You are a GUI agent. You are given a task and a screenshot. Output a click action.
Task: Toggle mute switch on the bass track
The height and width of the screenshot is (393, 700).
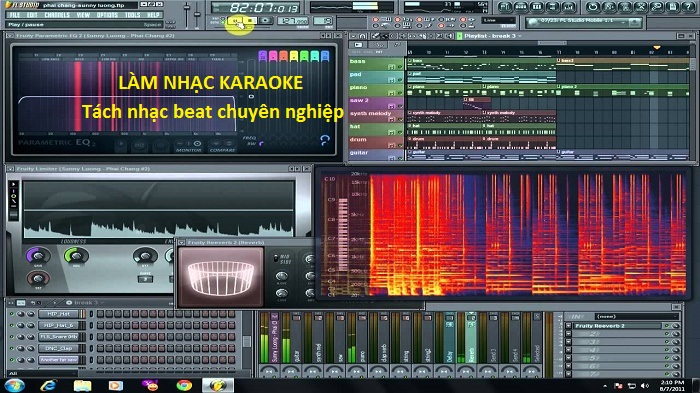coord(399,67)
